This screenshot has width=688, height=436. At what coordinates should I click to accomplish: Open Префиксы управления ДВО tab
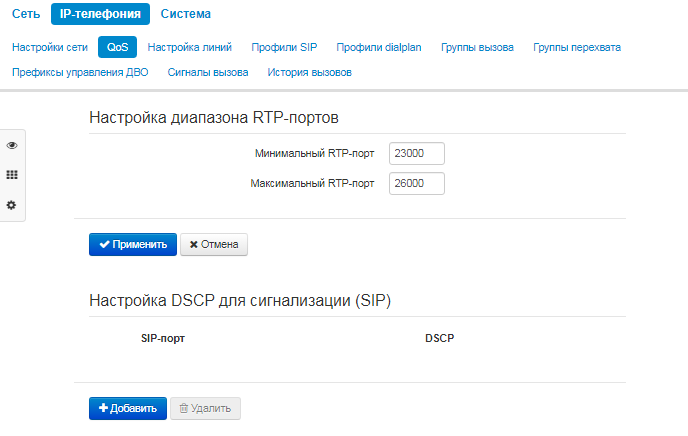tap(80, 73)
